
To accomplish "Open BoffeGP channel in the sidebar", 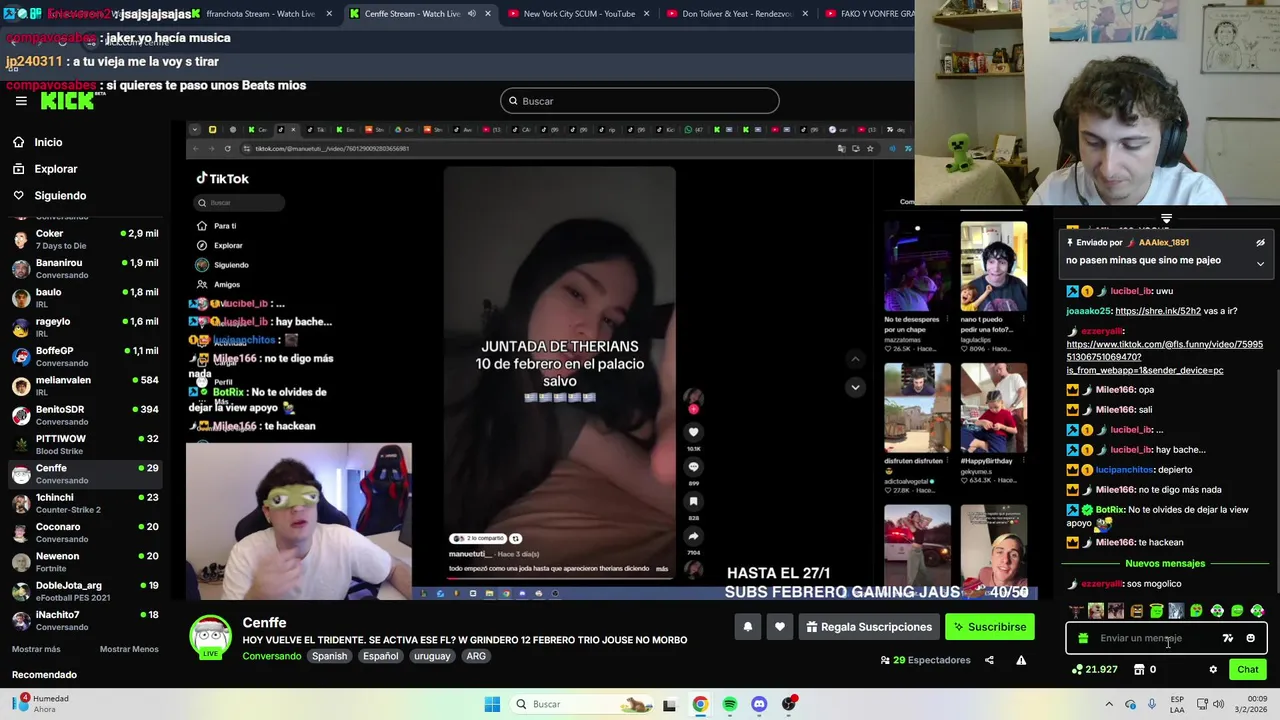I will [85, 356].
